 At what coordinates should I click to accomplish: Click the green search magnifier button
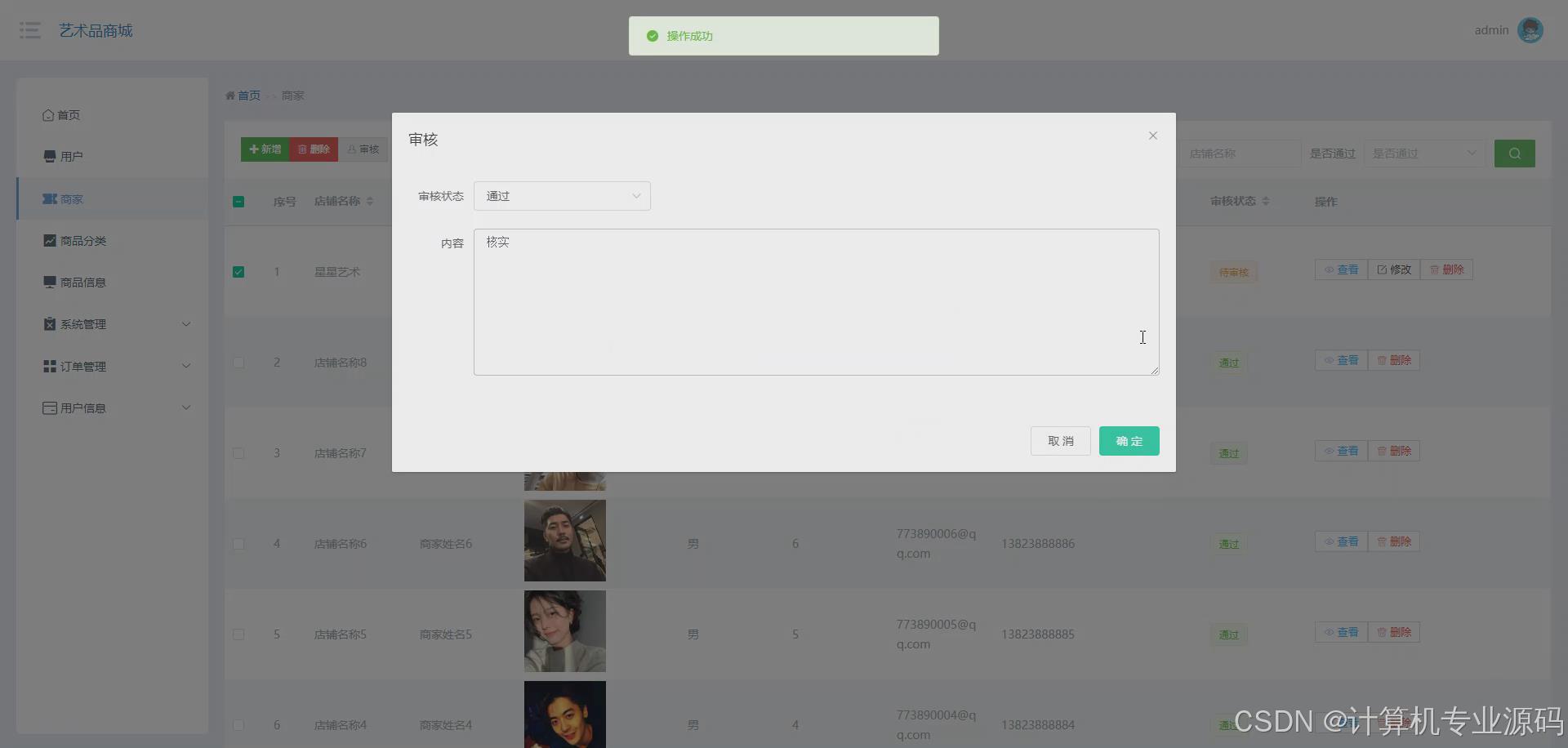[1515, 154]
